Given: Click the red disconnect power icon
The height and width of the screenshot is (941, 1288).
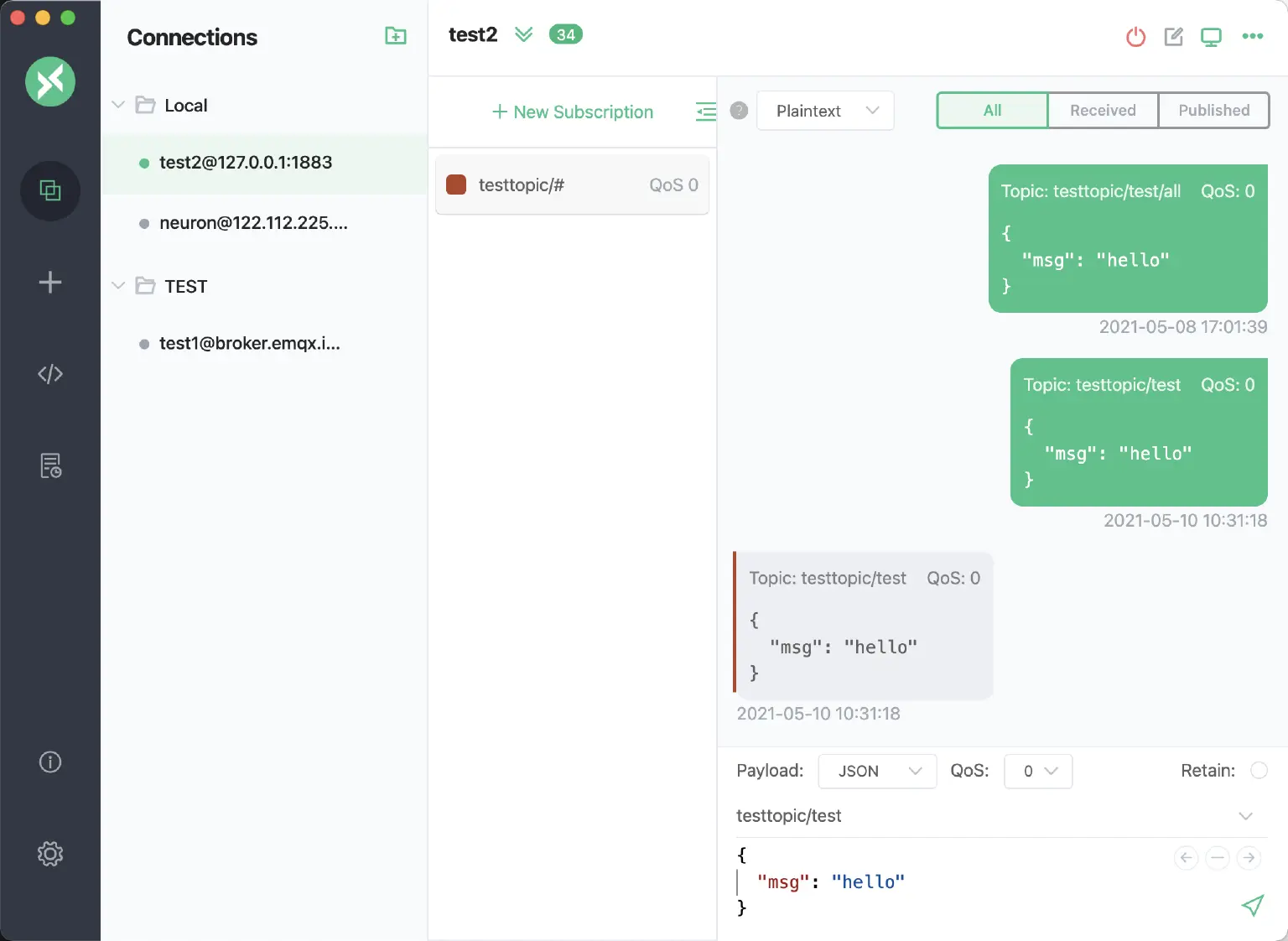Looking at the screenshot, I should [1135, 37].
